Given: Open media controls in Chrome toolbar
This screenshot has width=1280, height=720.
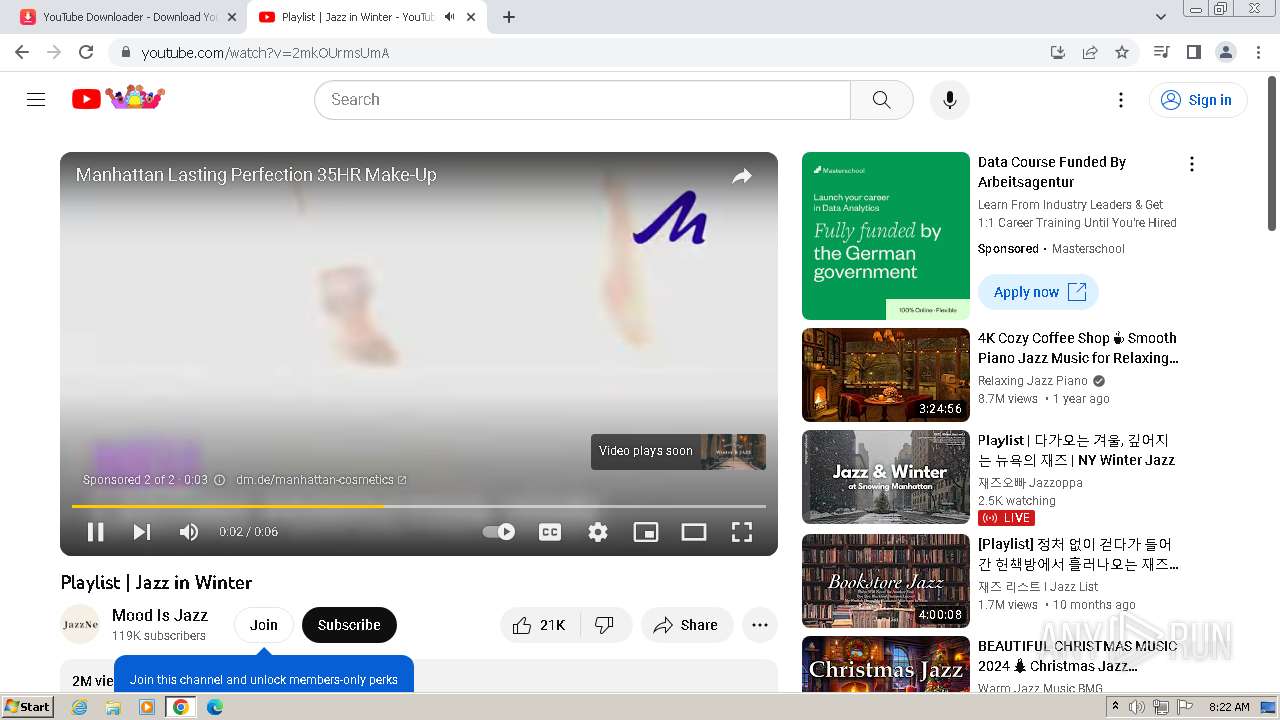Looking at the screenshot, I should 1161,52.
